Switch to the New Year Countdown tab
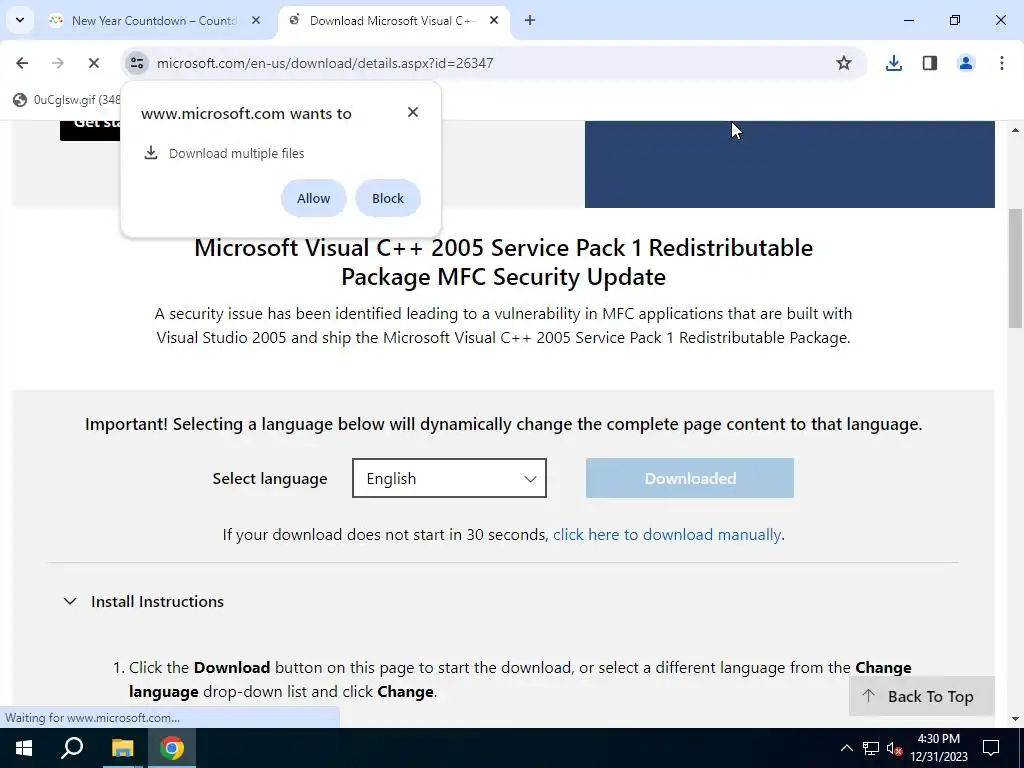Screen dimensions: 1024x768 point(155,20)
